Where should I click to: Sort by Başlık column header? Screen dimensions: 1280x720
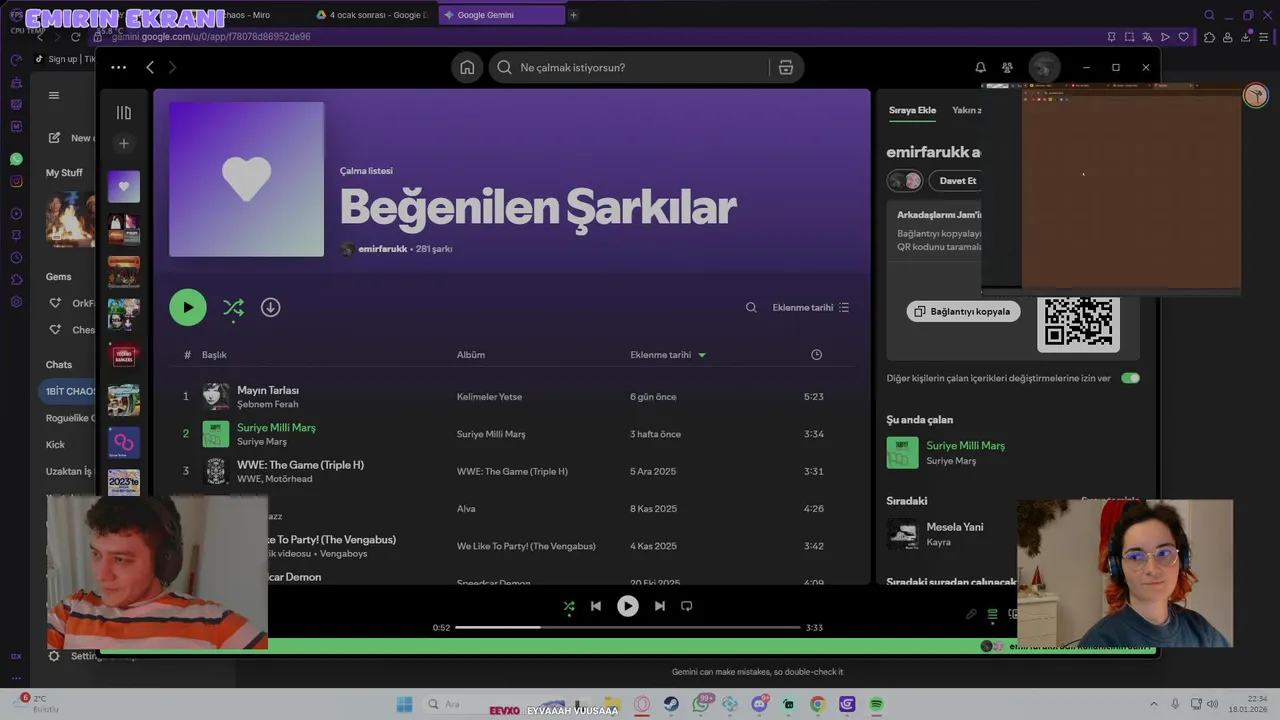[214, 355]
